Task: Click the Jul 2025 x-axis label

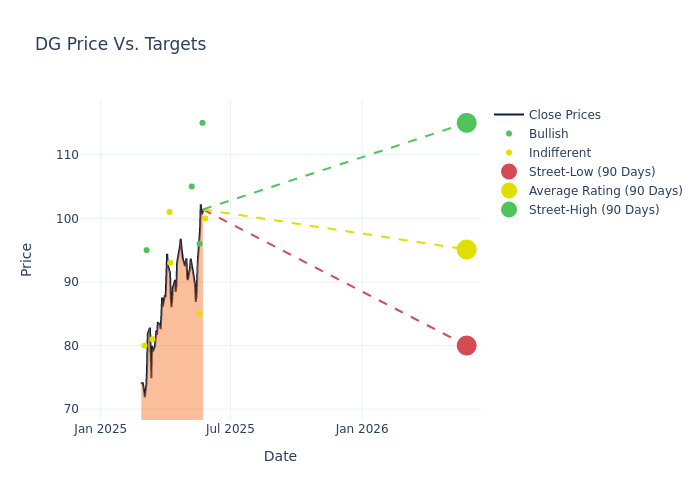Action: (x=230, y=429)
